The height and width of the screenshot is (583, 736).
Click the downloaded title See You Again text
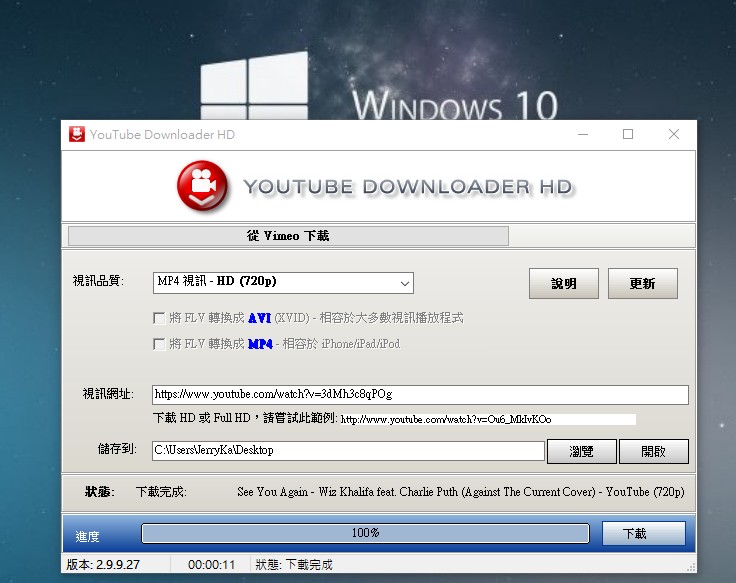click(460, 492)
